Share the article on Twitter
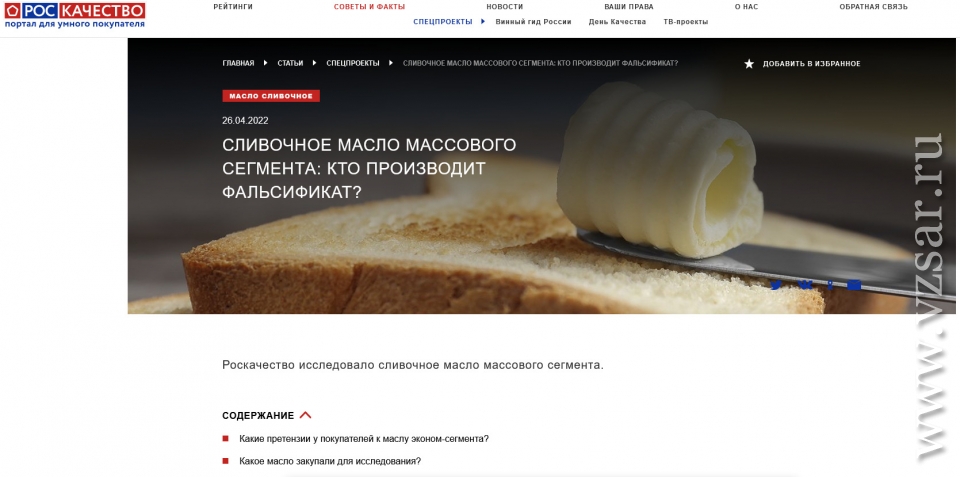Screen dimensions: 960x477 pyautogui.click(x=776, y=285)
